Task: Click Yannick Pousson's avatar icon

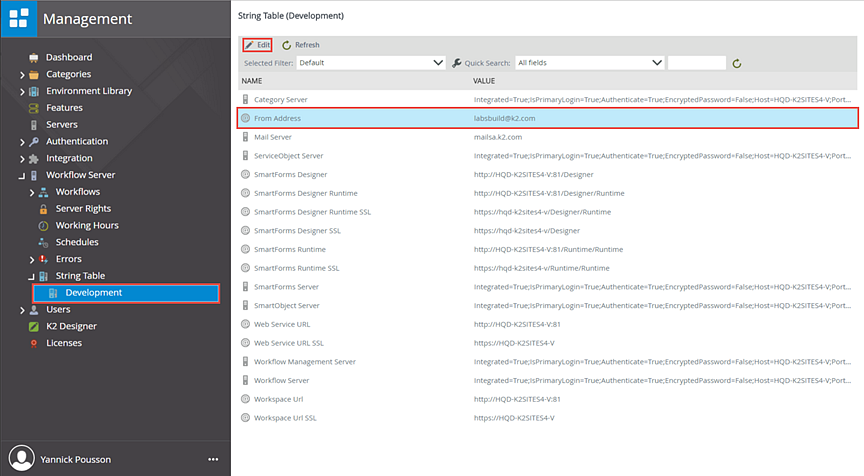Action: (21, 458)
